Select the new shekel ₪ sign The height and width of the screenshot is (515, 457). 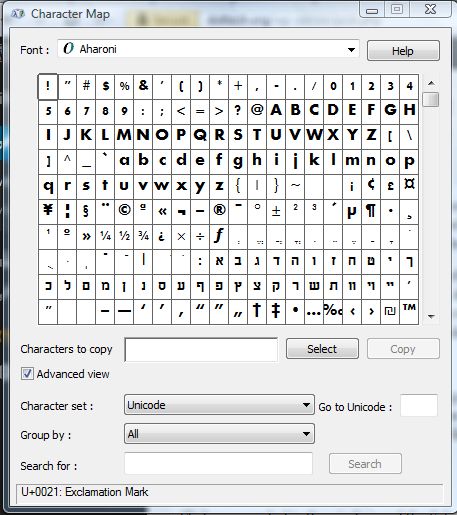pyautogui.click(x=390, y=311)
